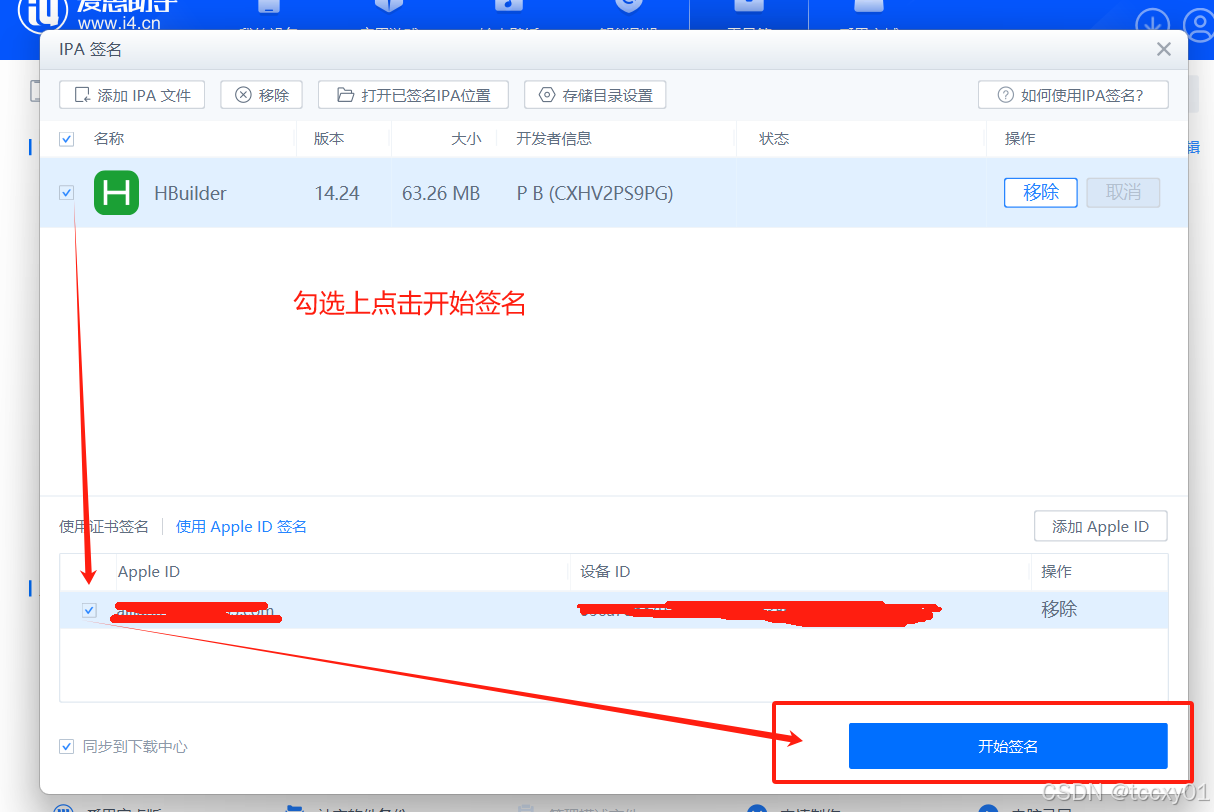Click the 开始签名 button
1214x812 pixels.
coord(1008,746)
